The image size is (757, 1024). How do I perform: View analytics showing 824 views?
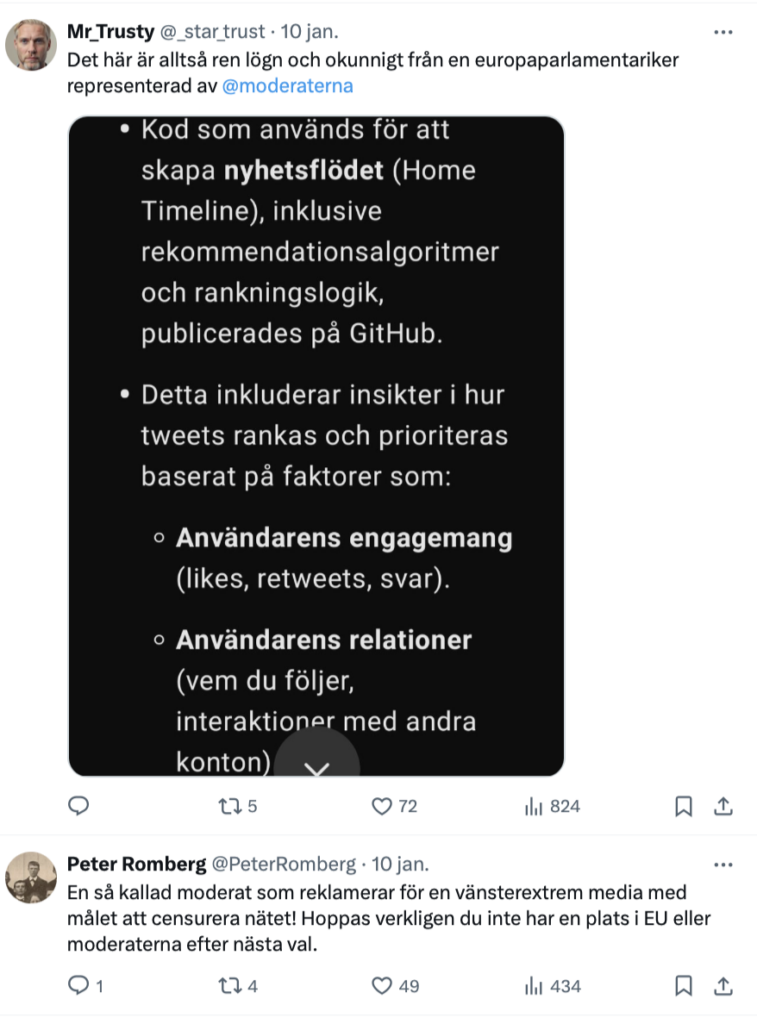(x=533, y=806)
